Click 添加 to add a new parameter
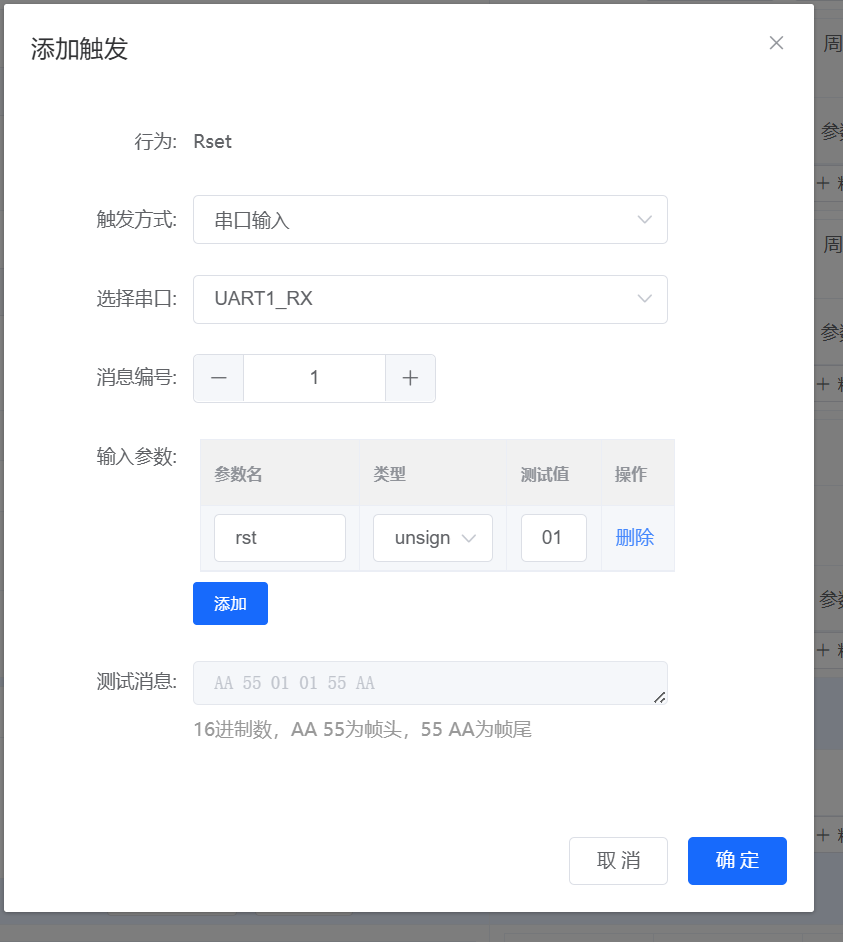This screenshot has width=843, height=942. (x=230, y=603)
